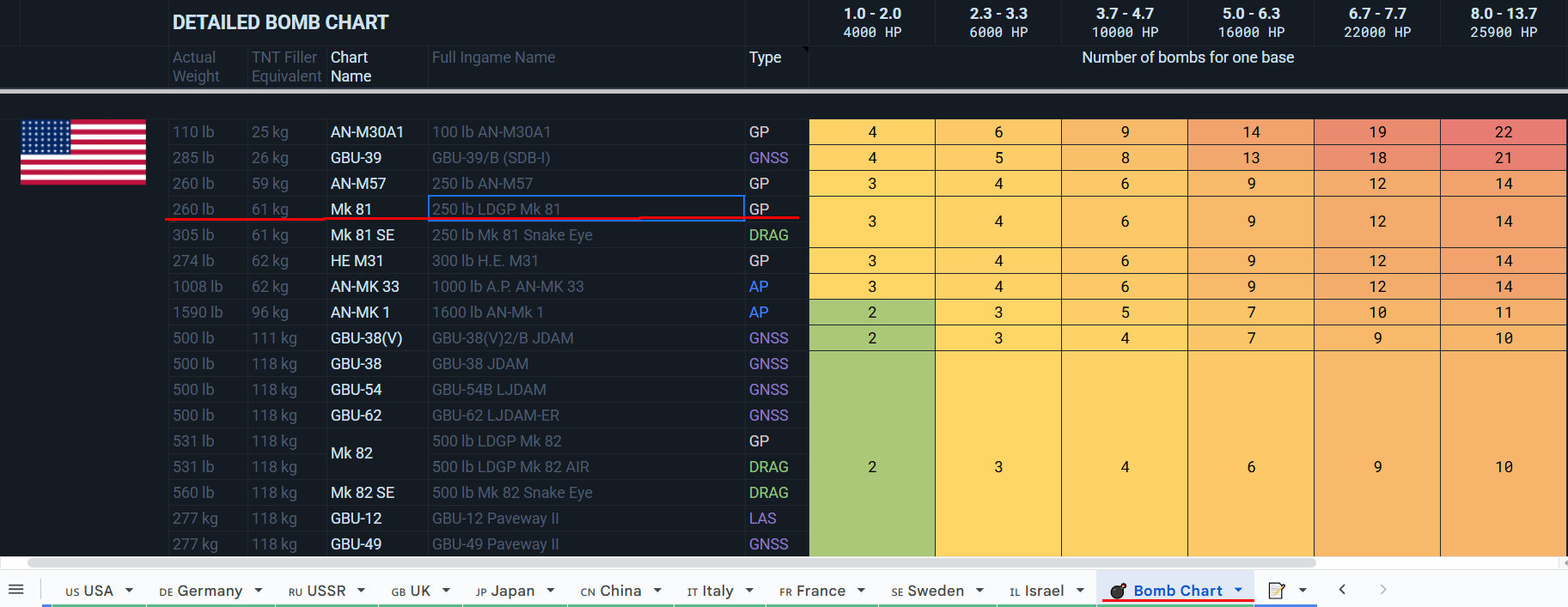The image size is (1568, 607).
Task: Open France tab dropdown arrow
Action: point(861,590)
